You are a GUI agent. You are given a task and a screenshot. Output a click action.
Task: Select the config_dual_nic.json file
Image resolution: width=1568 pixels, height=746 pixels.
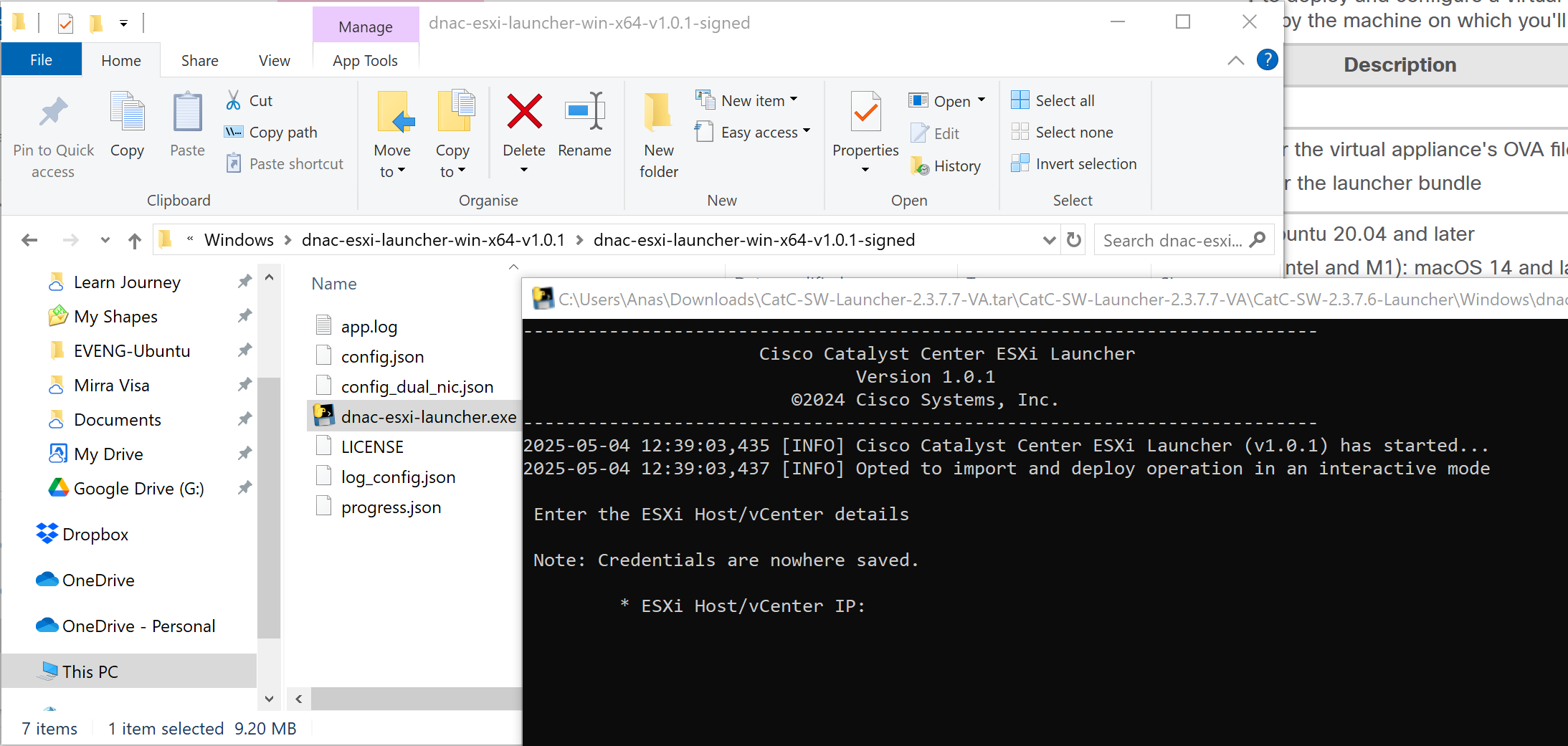coord(417,387)
